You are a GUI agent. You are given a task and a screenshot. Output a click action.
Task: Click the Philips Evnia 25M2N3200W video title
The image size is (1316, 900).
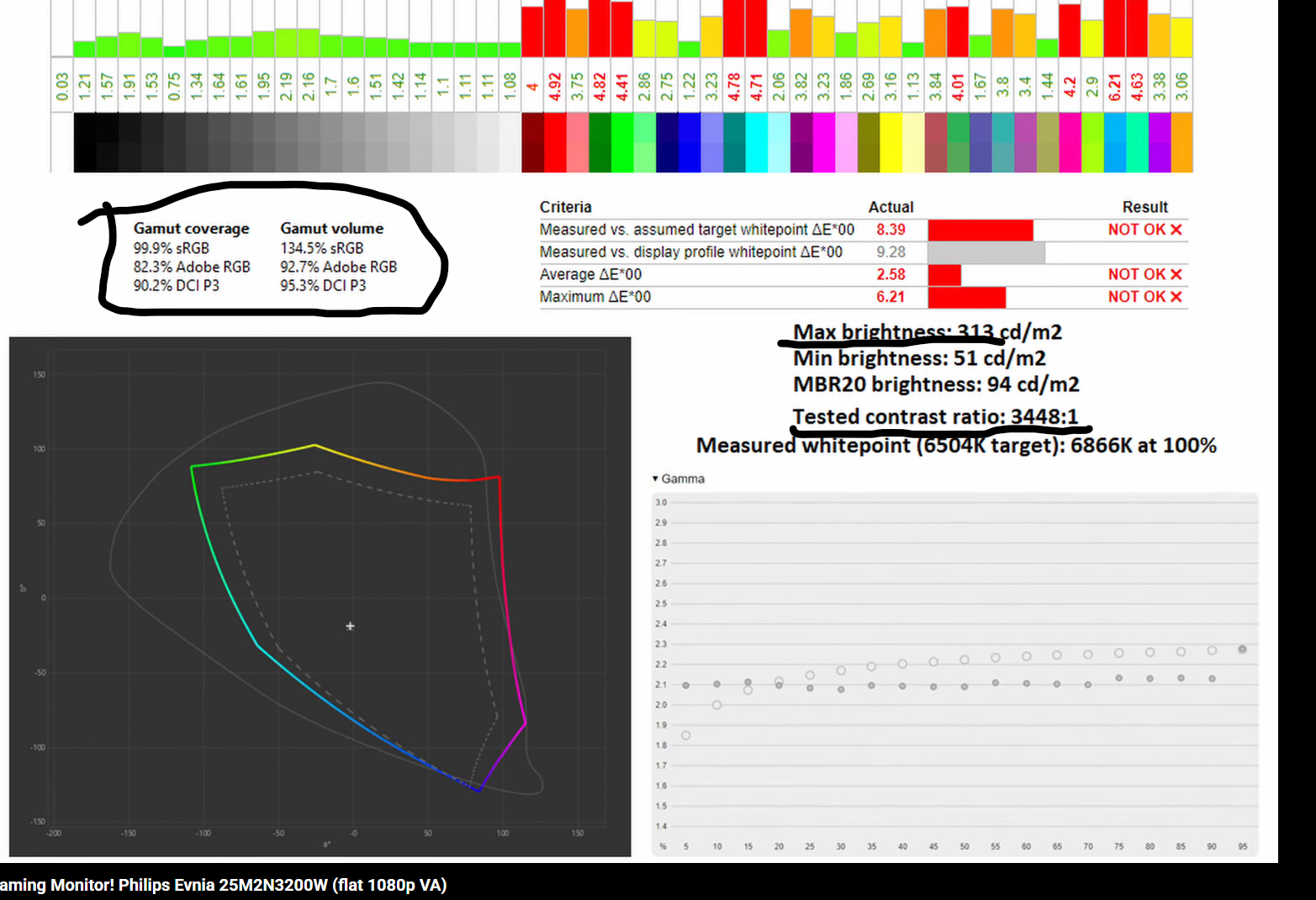click(223, 885)
